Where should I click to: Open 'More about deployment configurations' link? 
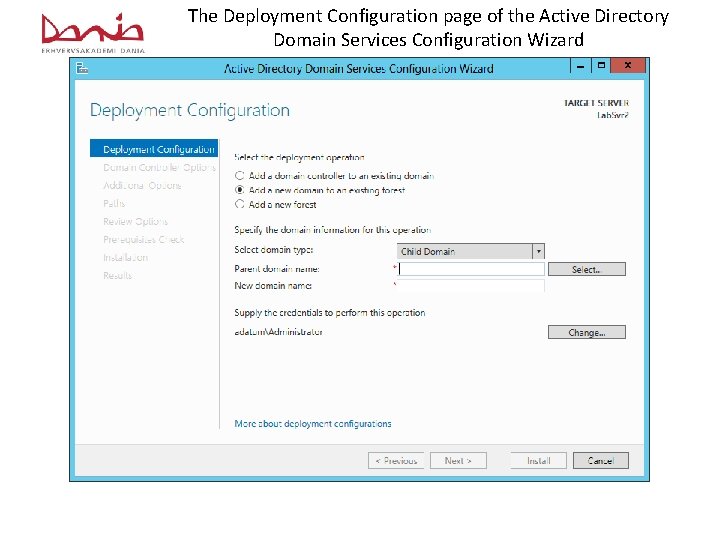coord(313,423)
